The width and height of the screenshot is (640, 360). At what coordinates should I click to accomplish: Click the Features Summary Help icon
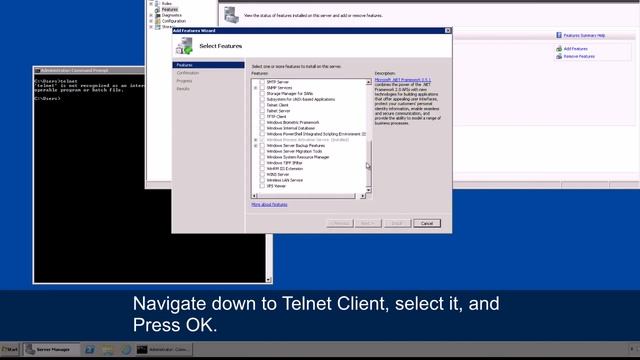click(x=559, y=36)
